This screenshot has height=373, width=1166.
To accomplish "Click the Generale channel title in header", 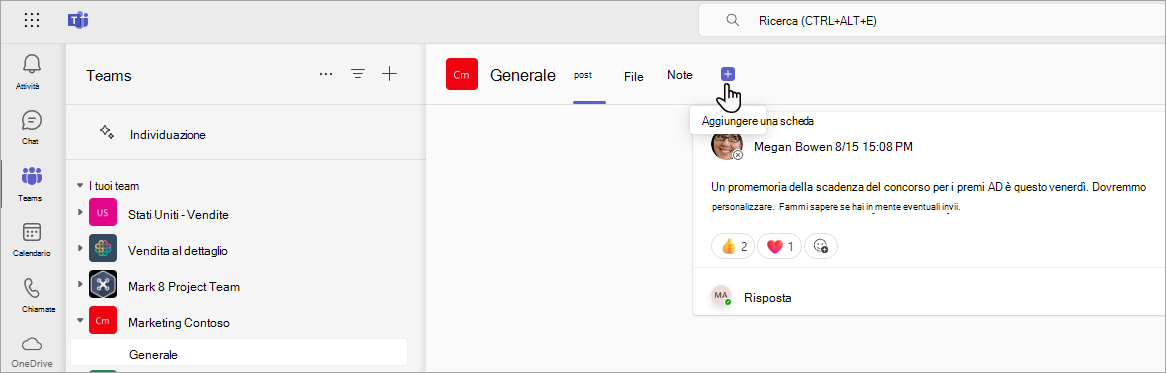I will [522, 75].
